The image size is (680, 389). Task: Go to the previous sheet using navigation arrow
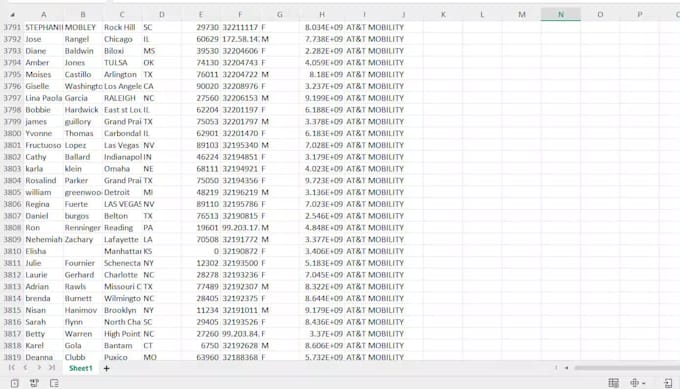25,368
